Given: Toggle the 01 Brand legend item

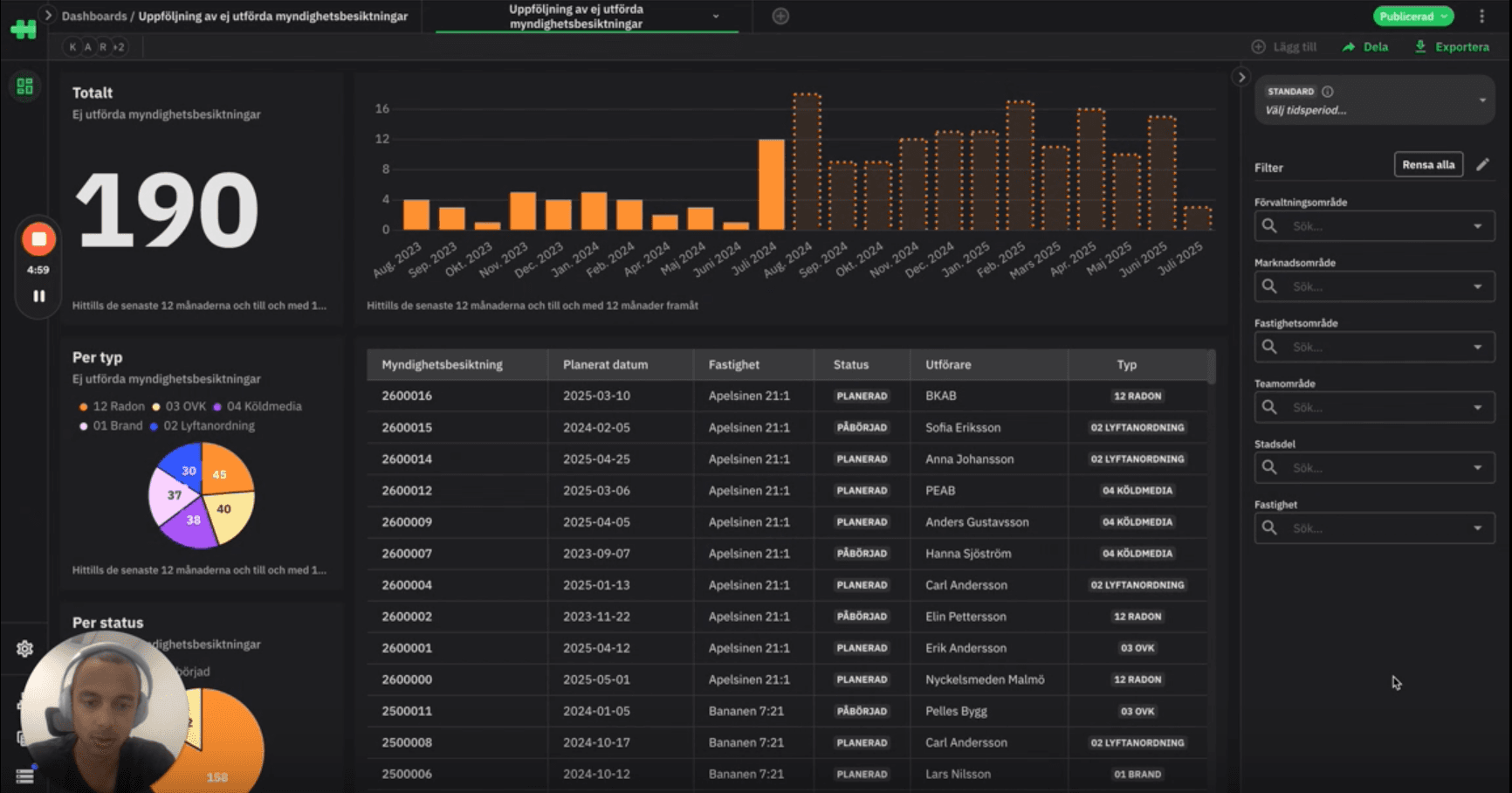Looking at the screenshot, I should click(x=111, y=425).
